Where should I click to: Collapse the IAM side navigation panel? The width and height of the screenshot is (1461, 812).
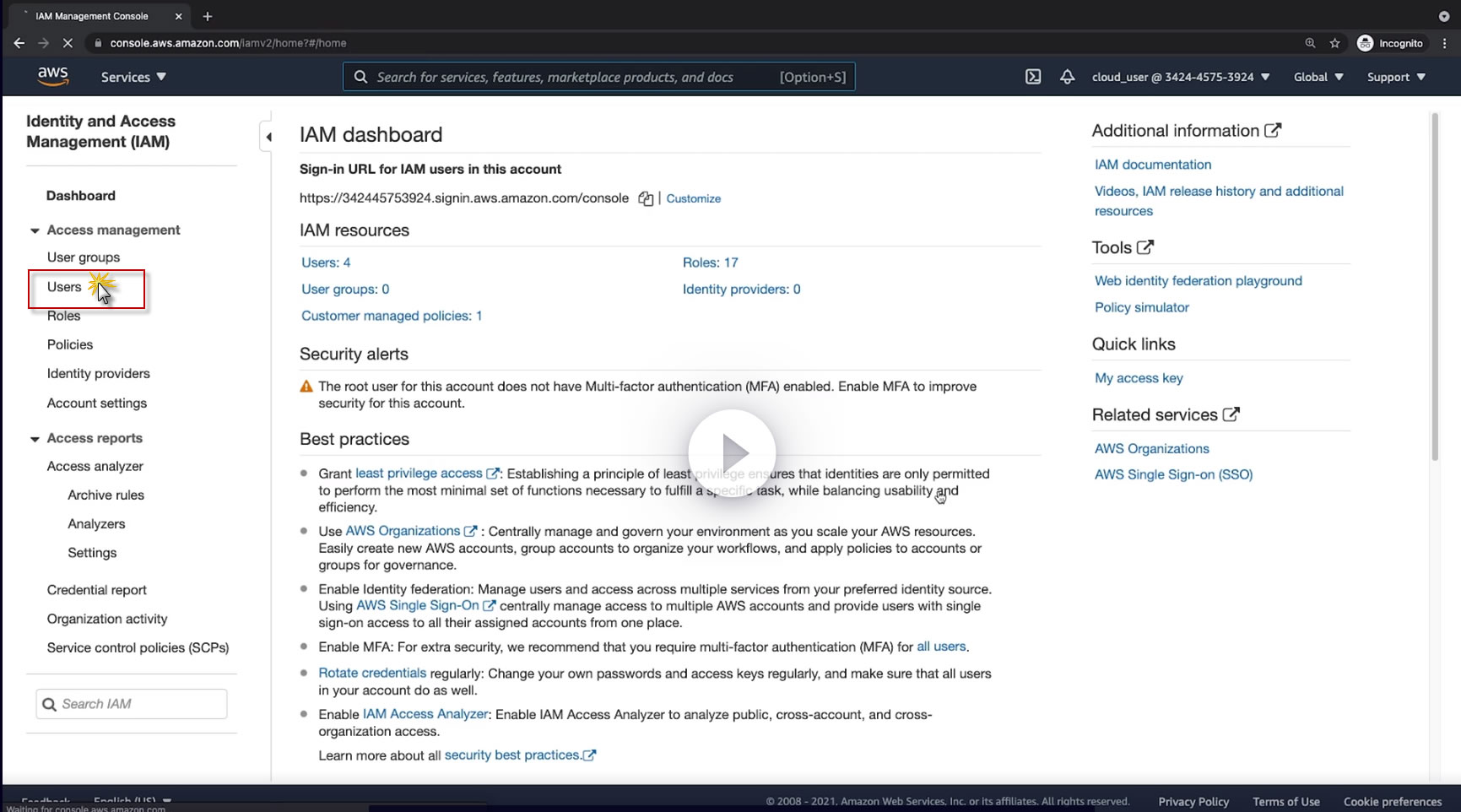tap(268, 137)
